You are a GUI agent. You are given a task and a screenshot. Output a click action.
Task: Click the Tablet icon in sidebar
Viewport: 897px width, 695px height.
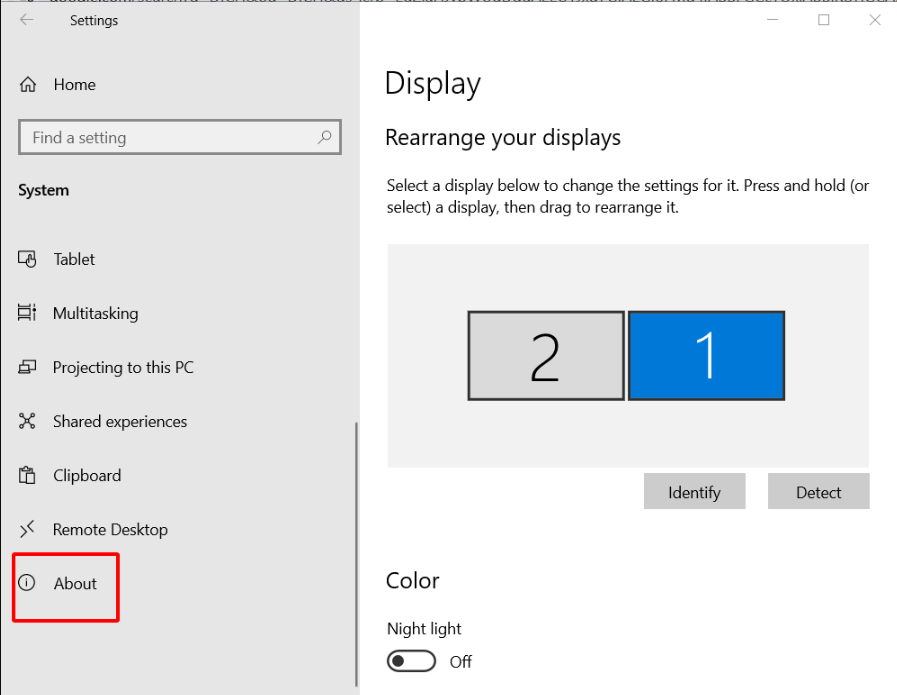click(28, 259)
